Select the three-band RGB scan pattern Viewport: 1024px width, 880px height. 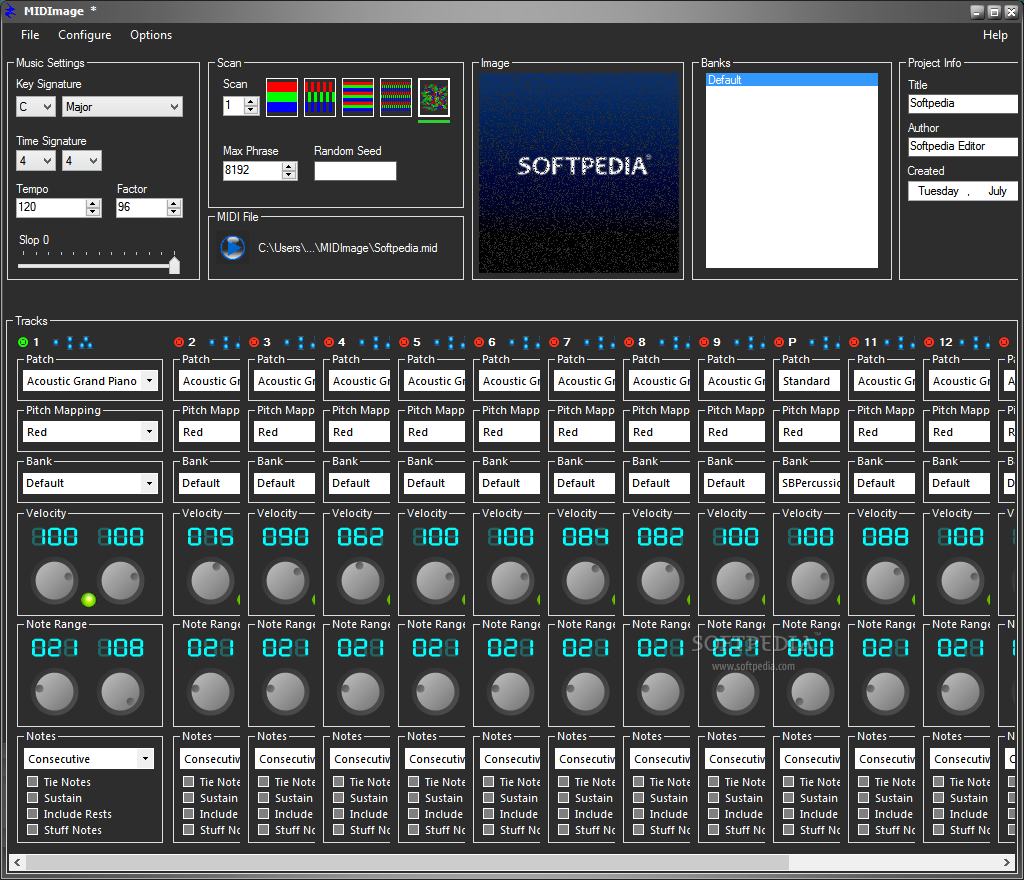pyautogui.click(x=281, y=97)
